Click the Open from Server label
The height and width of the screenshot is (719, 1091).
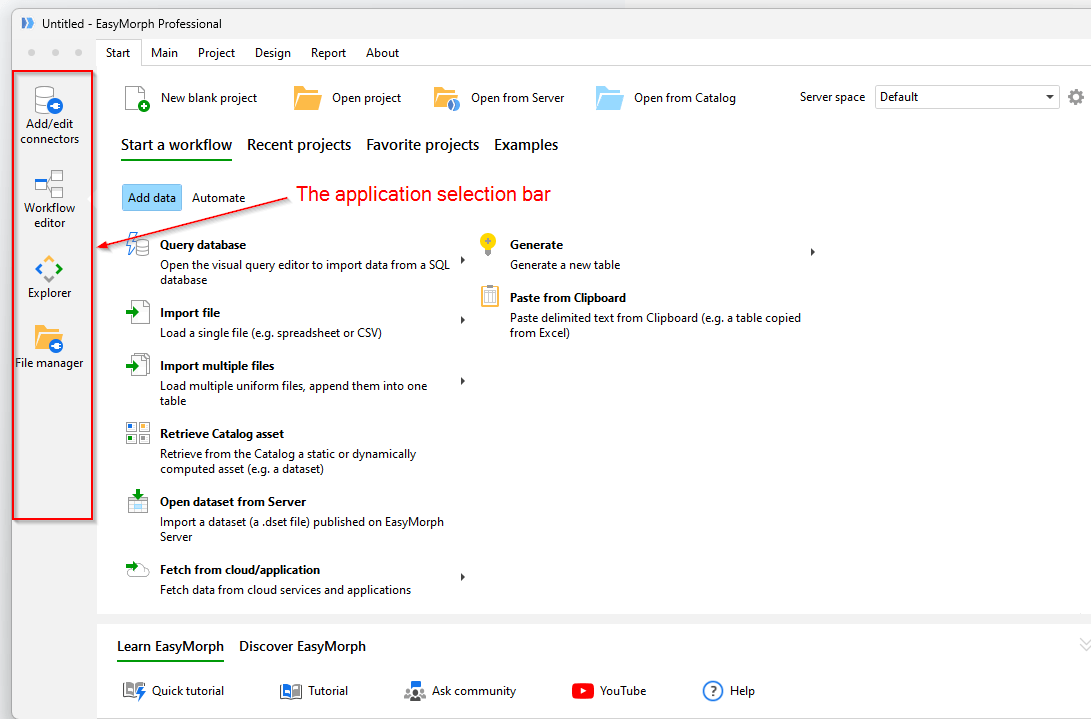518,98
